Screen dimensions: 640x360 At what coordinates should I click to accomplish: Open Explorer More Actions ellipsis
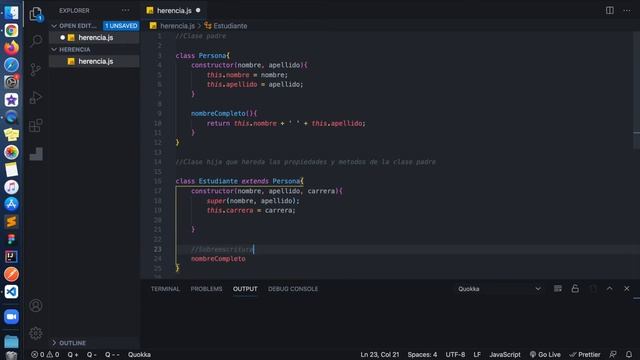(125, 10)
